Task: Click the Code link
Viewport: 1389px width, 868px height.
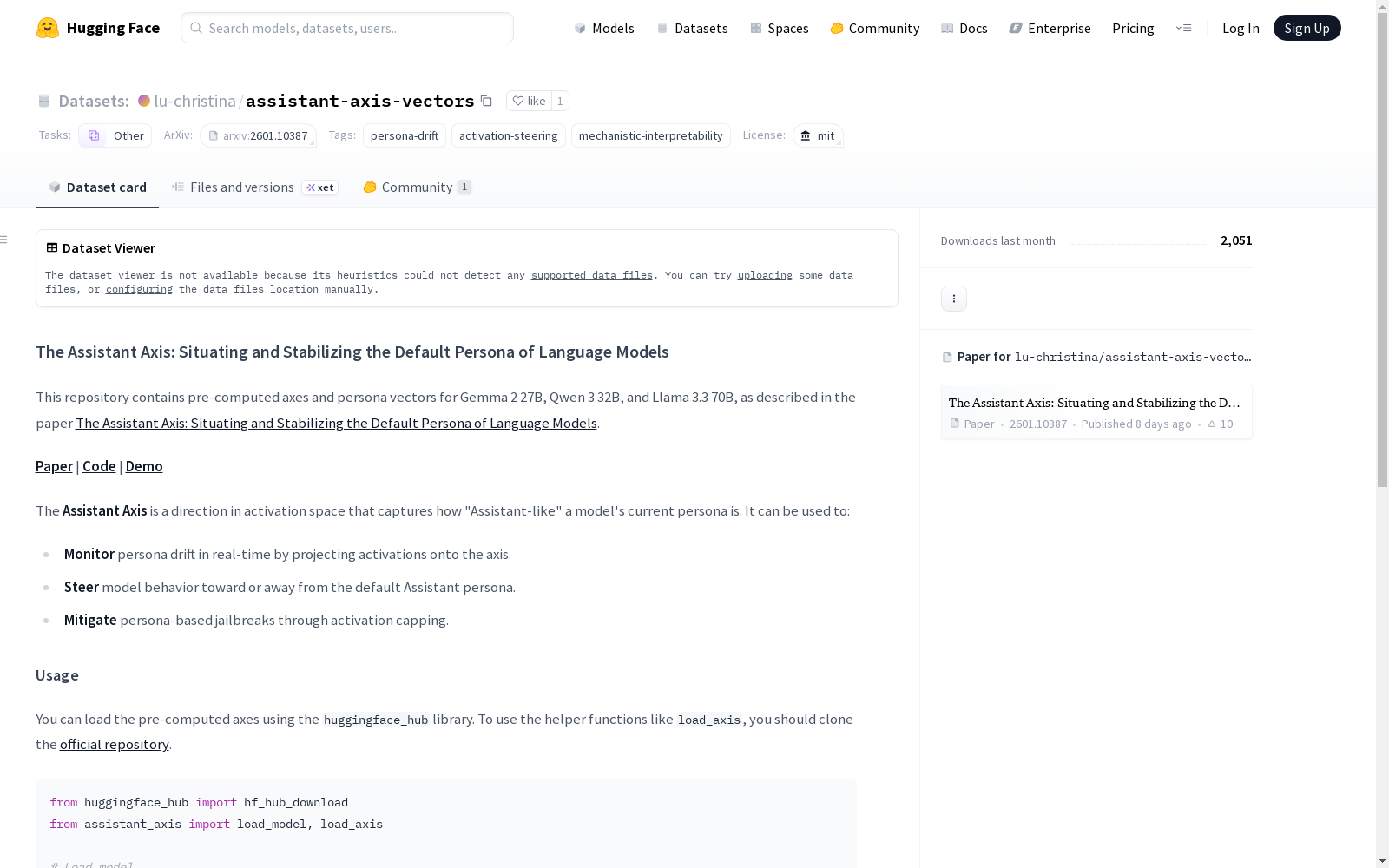Action: (99, 467)
